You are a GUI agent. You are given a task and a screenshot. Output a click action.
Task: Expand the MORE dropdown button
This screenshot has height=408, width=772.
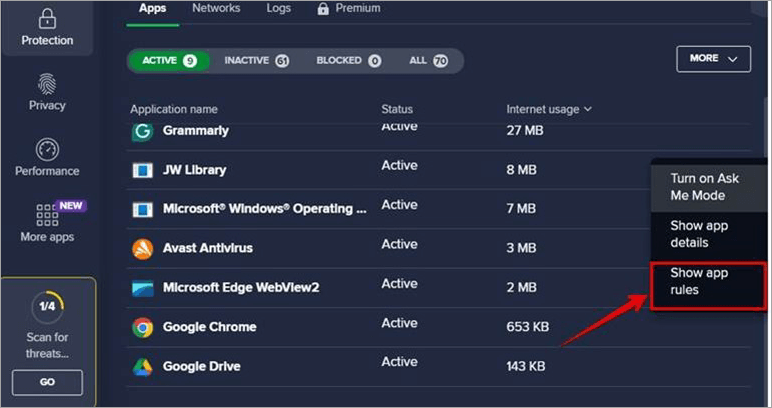[713, 59]
